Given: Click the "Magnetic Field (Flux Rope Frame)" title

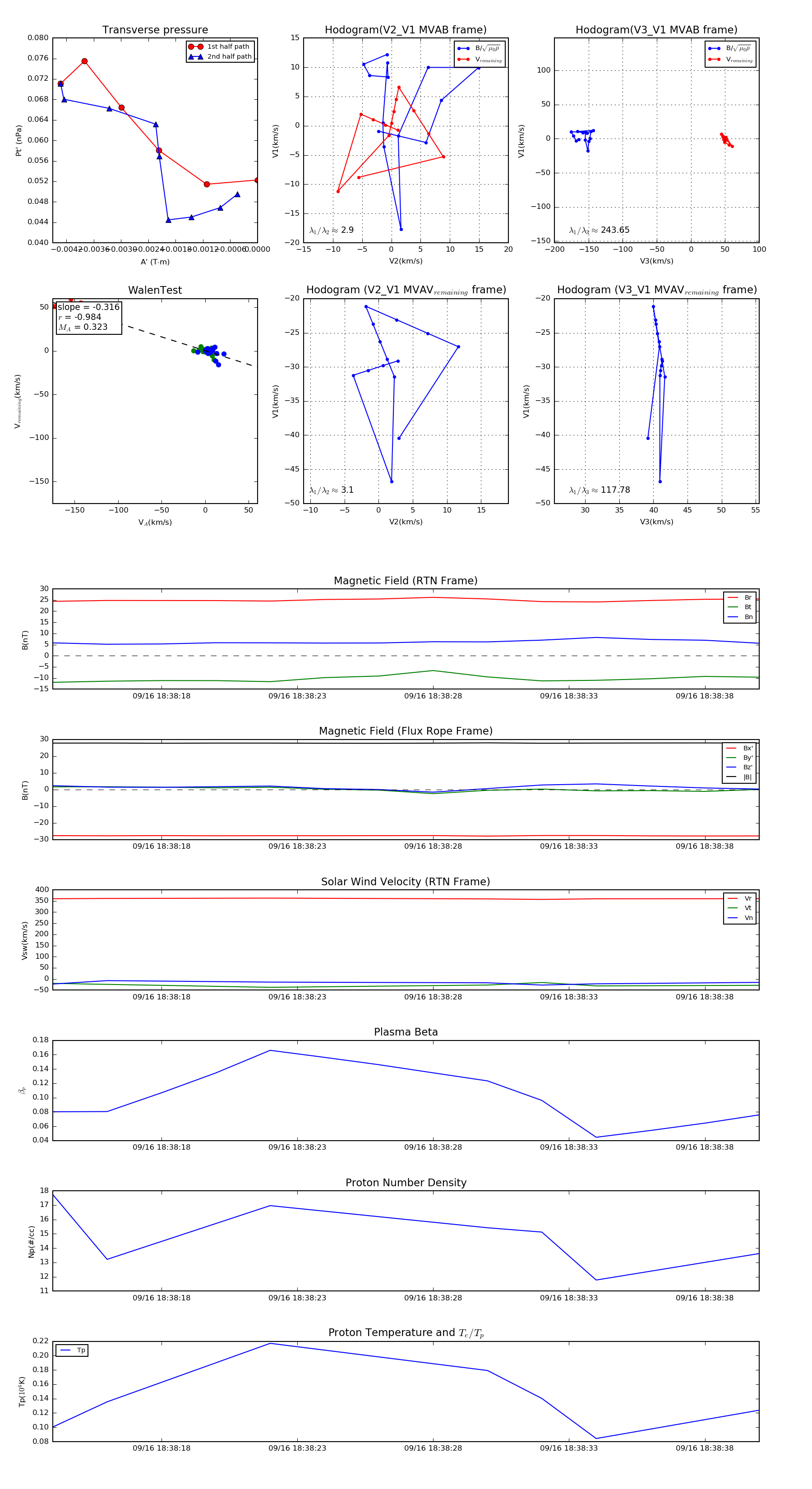Looking at the screenshot, I should (406, 731).
